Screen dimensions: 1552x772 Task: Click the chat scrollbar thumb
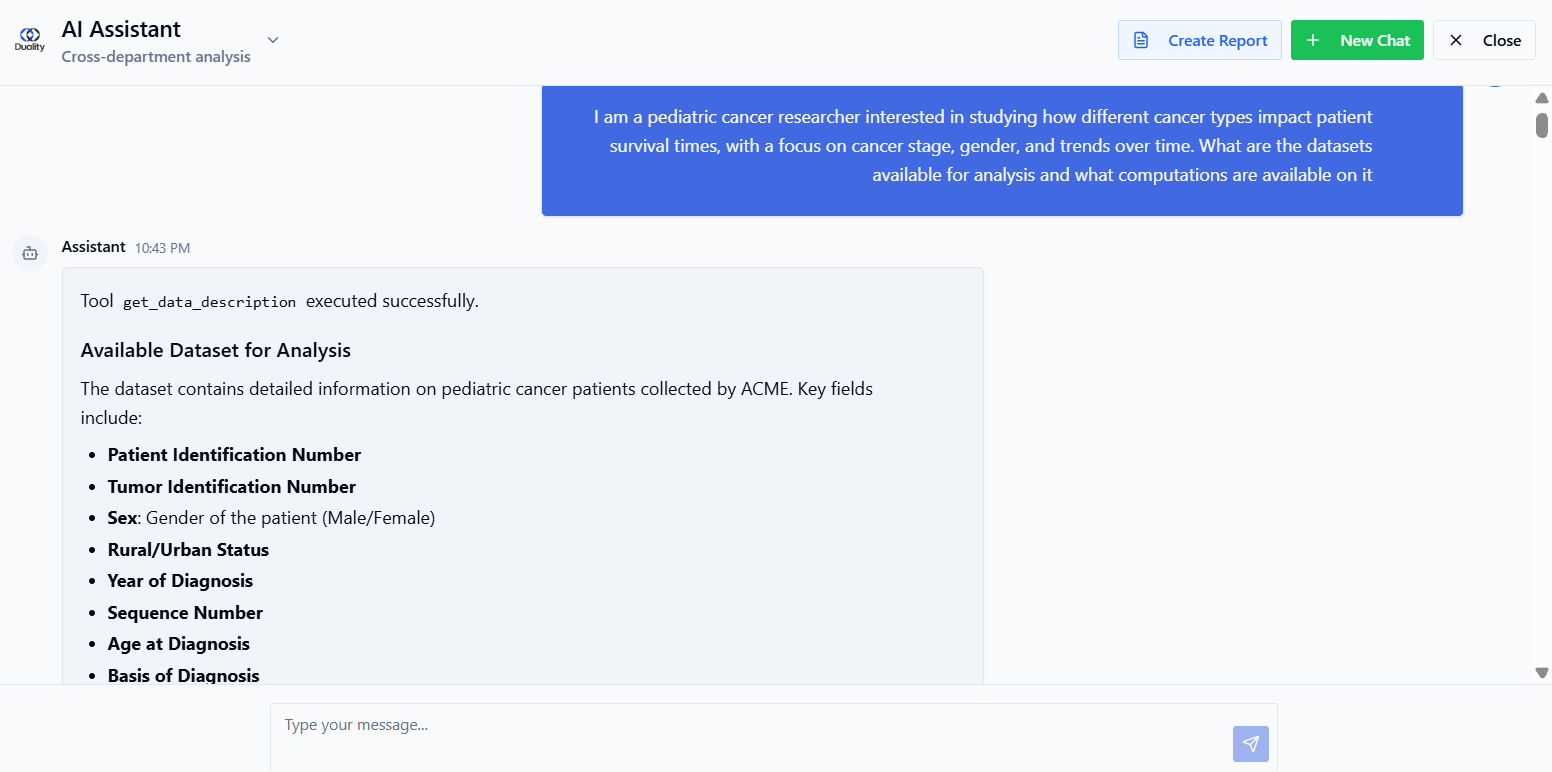click(1542, 125)
